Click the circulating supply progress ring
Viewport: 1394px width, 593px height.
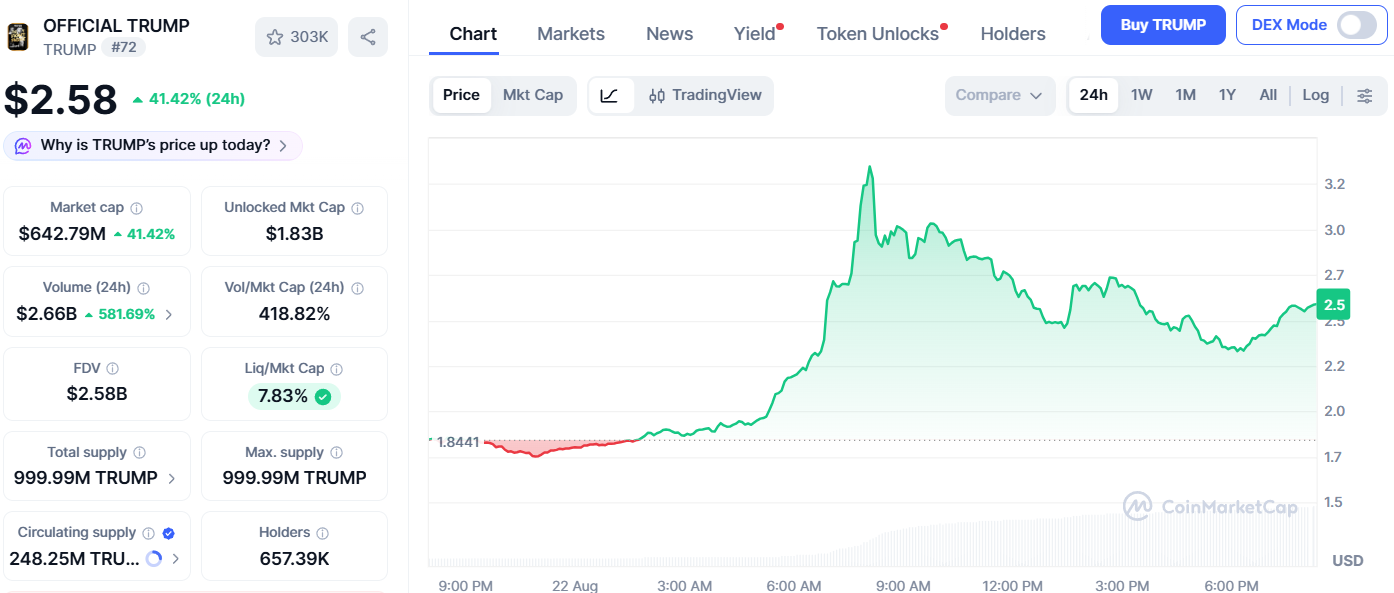coord(154,559)
